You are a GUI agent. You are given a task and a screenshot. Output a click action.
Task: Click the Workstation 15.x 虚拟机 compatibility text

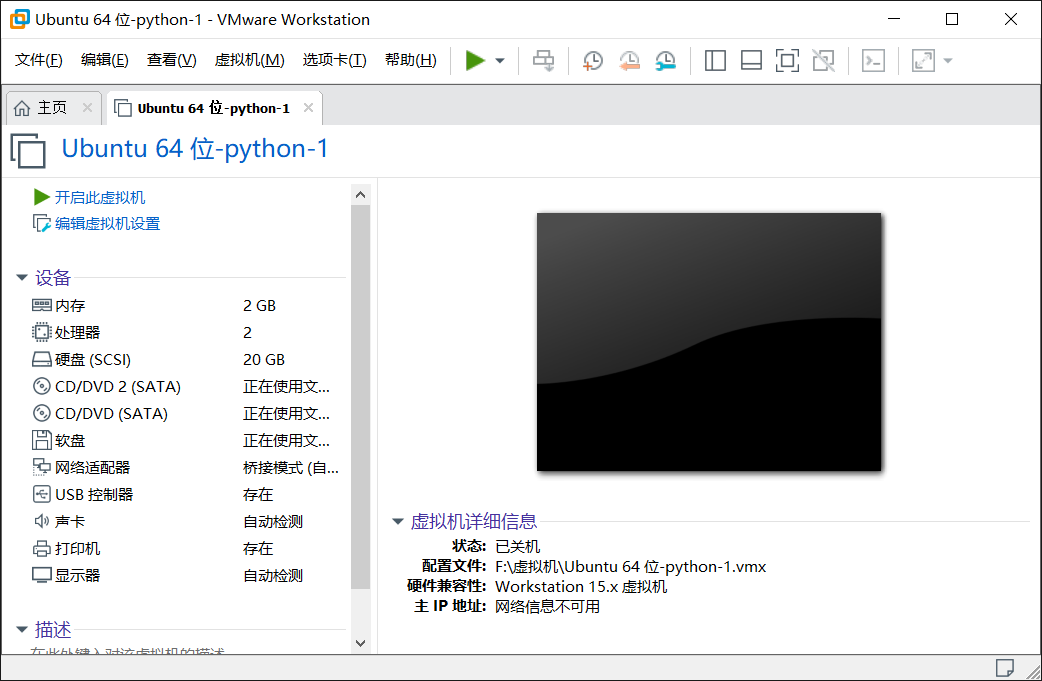(581, 587)
